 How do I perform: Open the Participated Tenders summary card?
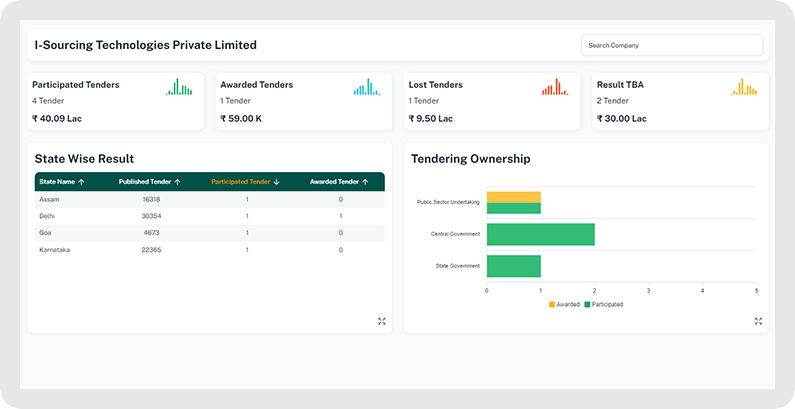115,101
